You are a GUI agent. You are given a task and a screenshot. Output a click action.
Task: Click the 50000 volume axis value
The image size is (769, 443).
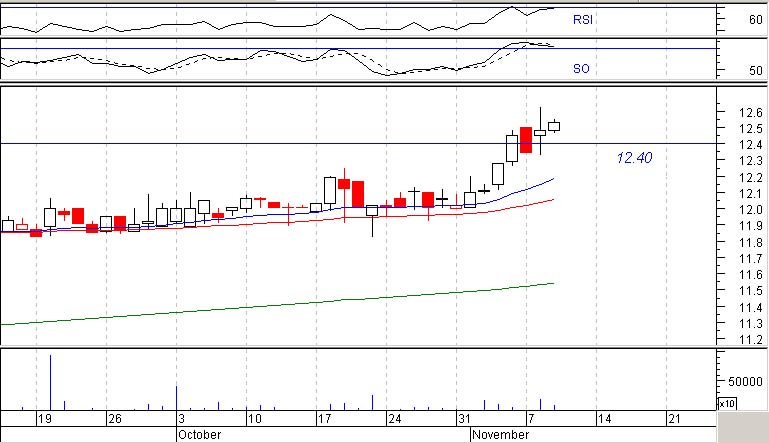click(745, 381)
